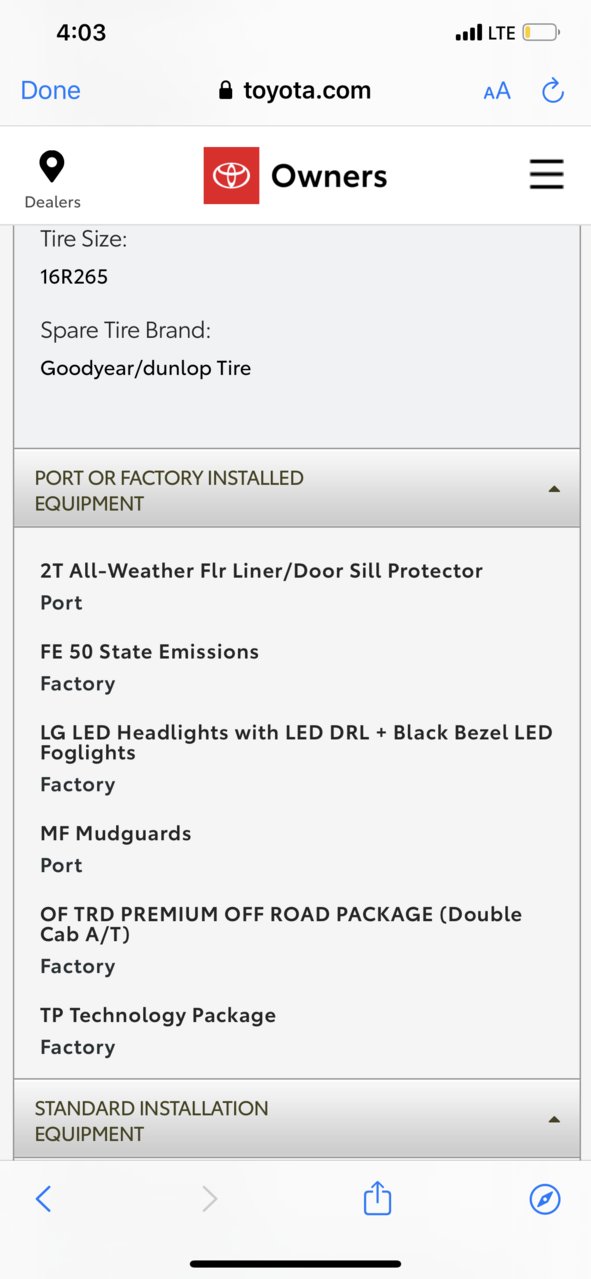This screenshot has height=1279, width=591.
Task: Open the Owners section title
Action: [329, 176]
